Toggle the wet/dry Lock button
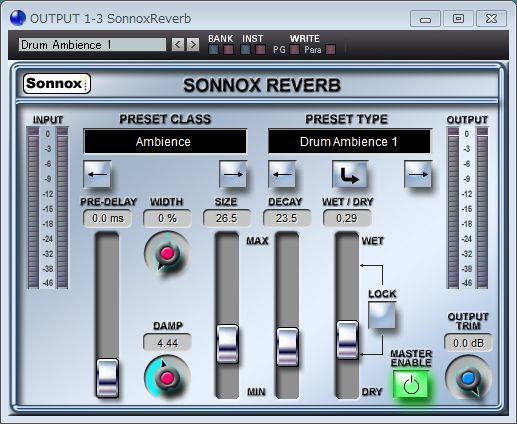Image resolution: width=517 pixels, height=424 pixels. [382, 315]
